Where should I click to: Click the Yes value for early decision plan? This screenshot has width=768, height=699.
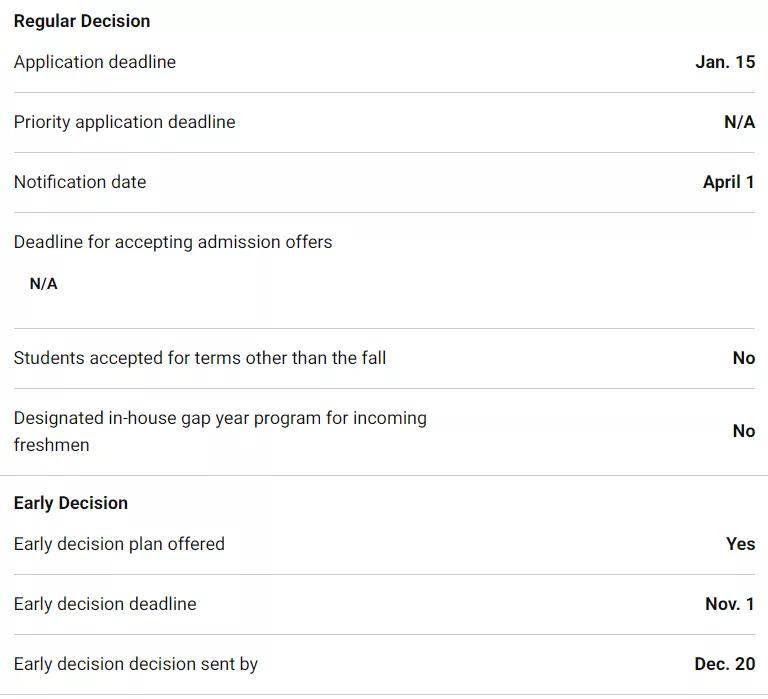point(740,544)
